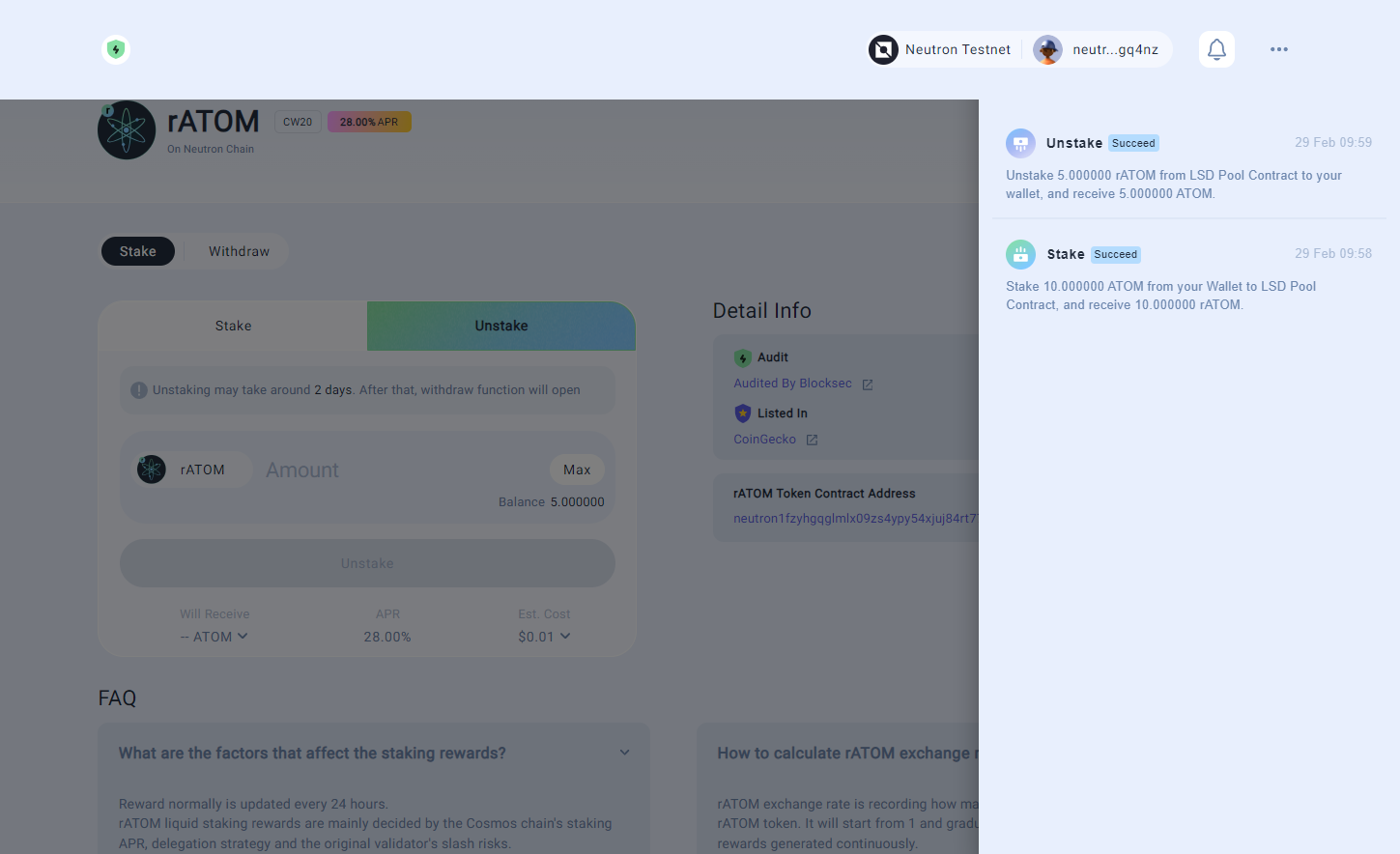Click the Stake notification title in panel
The width and height of the screenshot is (1400, 854).
tap(1066, 254)
